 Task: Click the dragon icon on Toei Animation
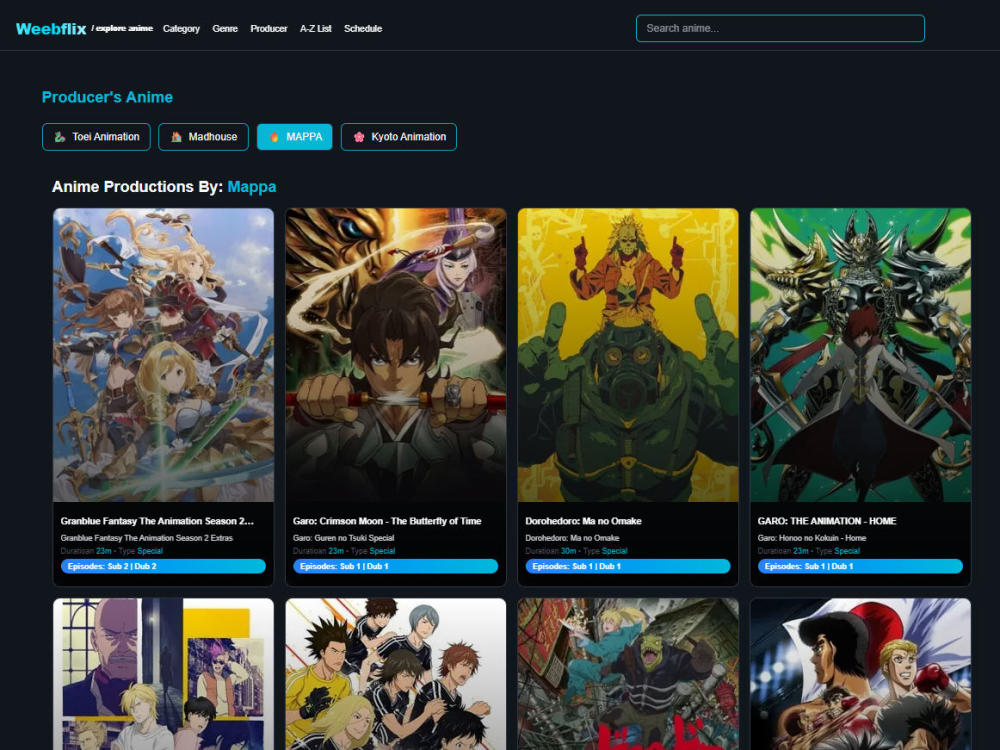[60, 137]
